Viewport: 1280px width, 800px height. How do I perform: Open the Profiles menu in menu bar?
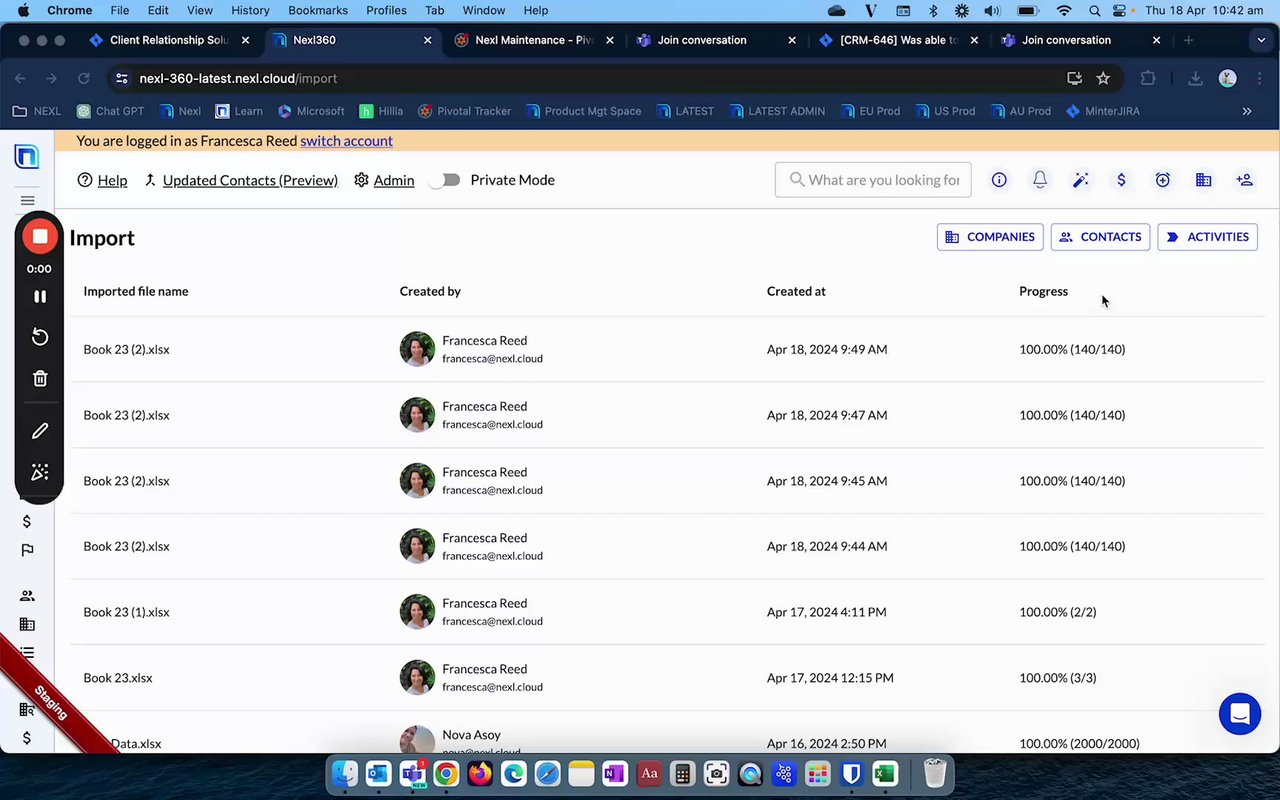tap(386, 10)
